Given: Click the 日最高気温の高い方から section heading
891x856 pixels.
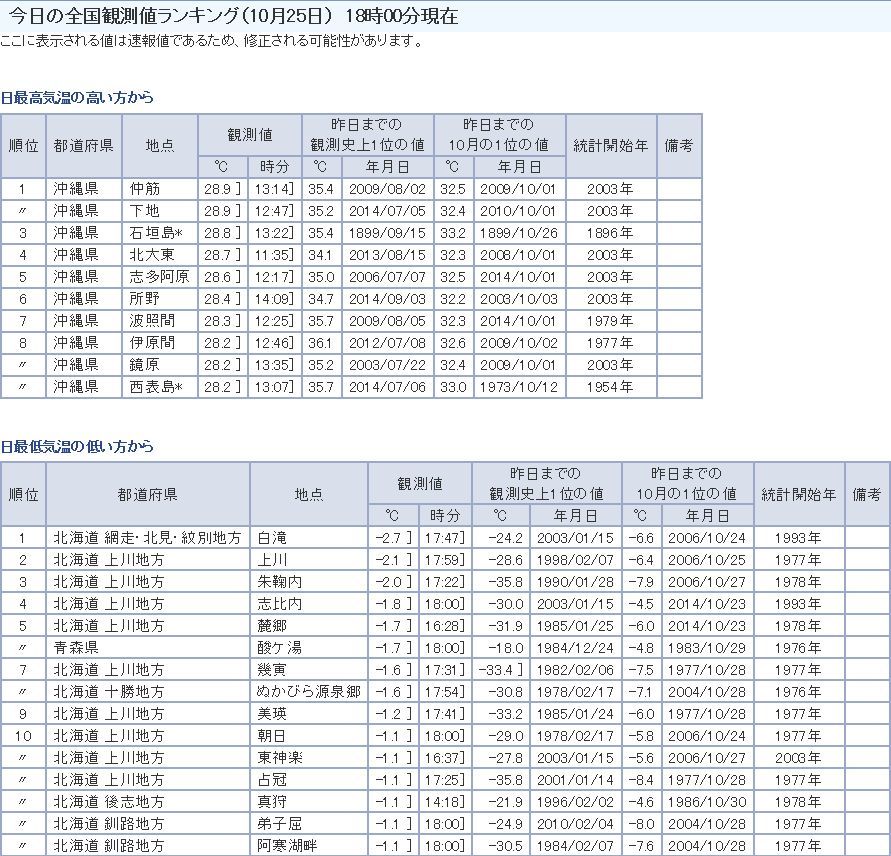Looking at the screenshot, I should (x=78, y=98).
